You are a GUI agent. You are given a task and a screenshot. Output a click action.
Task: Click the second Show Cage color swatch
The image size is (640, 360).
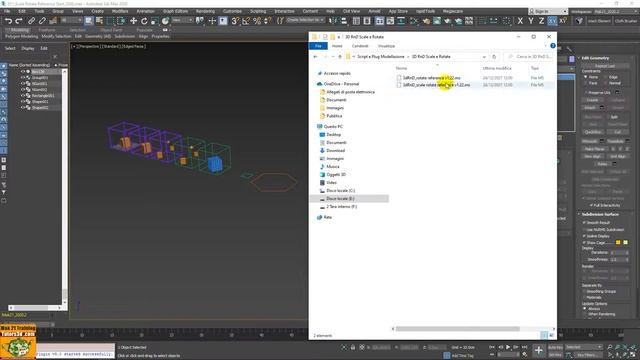(x=625, y=243)
